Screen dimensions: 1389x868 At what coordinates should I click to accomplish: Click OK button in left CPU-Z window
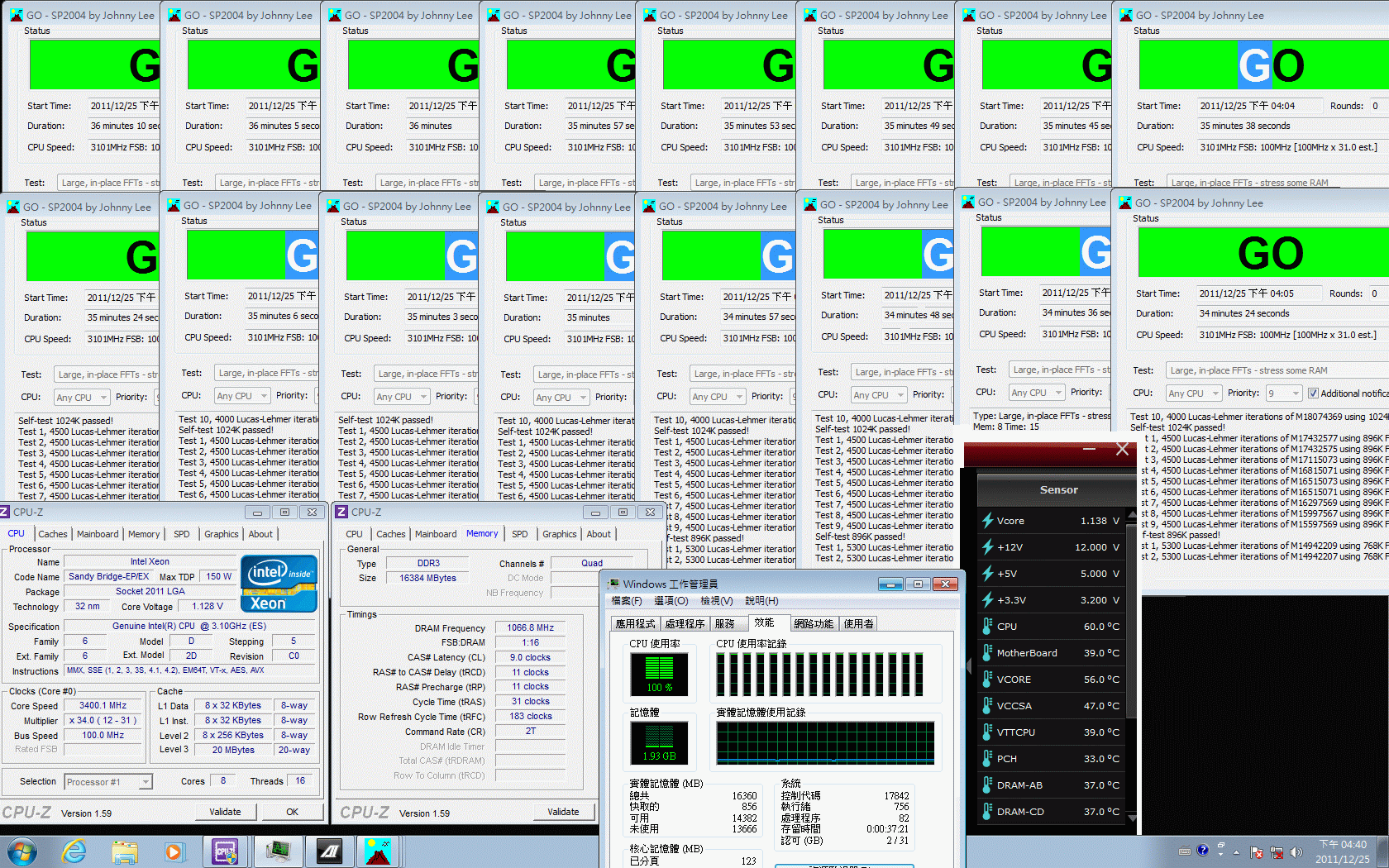point(292,812)
